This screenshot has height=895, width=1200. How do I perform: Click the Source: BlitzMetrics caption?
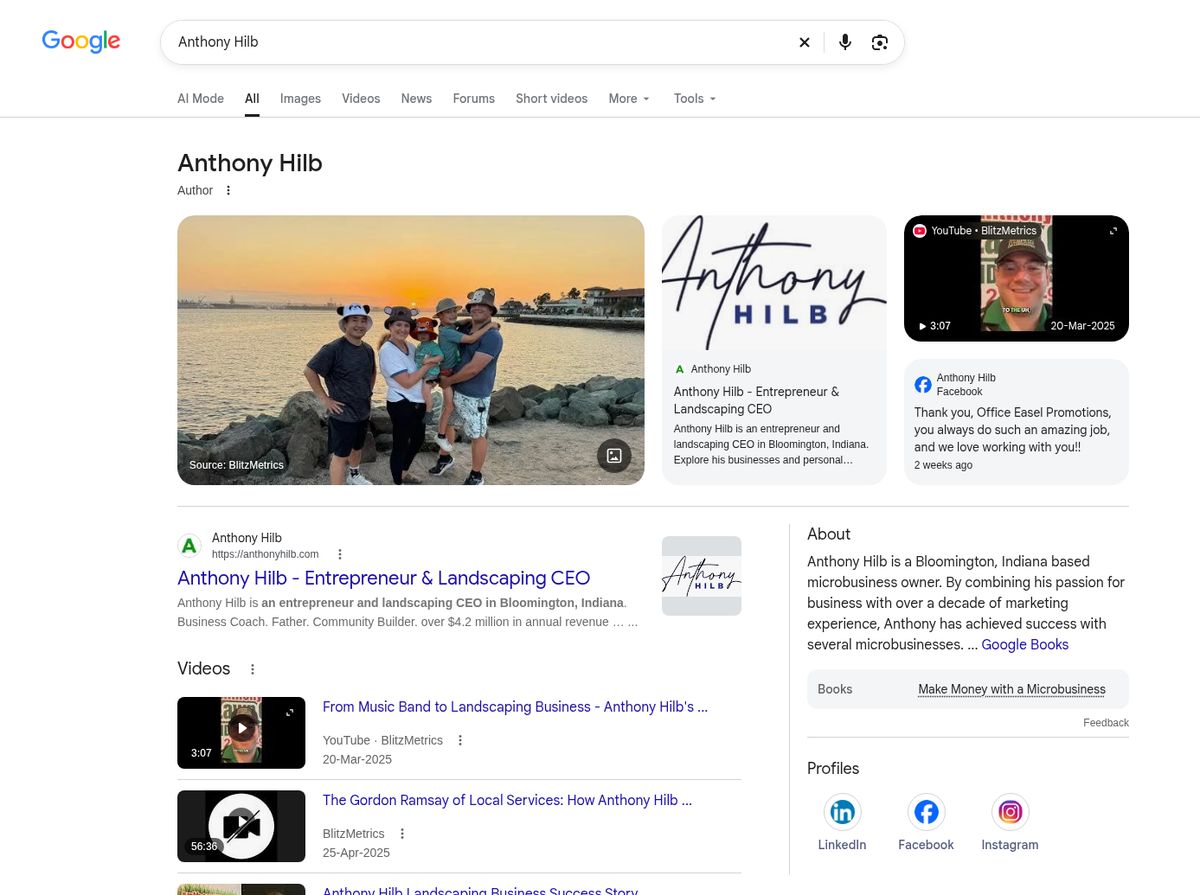click(x=236, y=465)
